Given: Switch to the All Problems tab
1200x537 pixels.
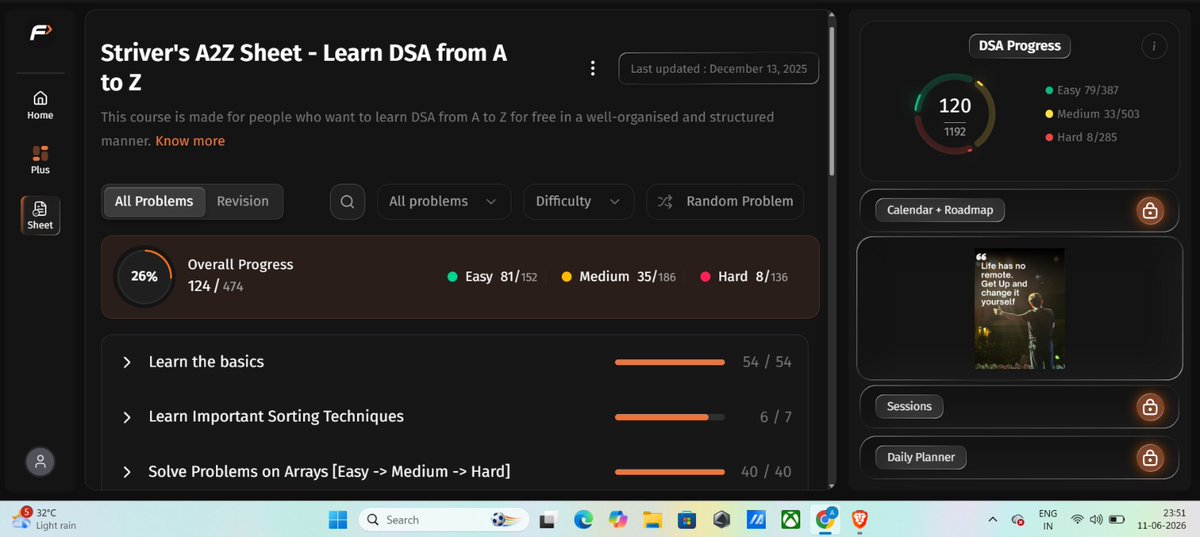Looking at the screenshot, I should click(x=154, y=201).
